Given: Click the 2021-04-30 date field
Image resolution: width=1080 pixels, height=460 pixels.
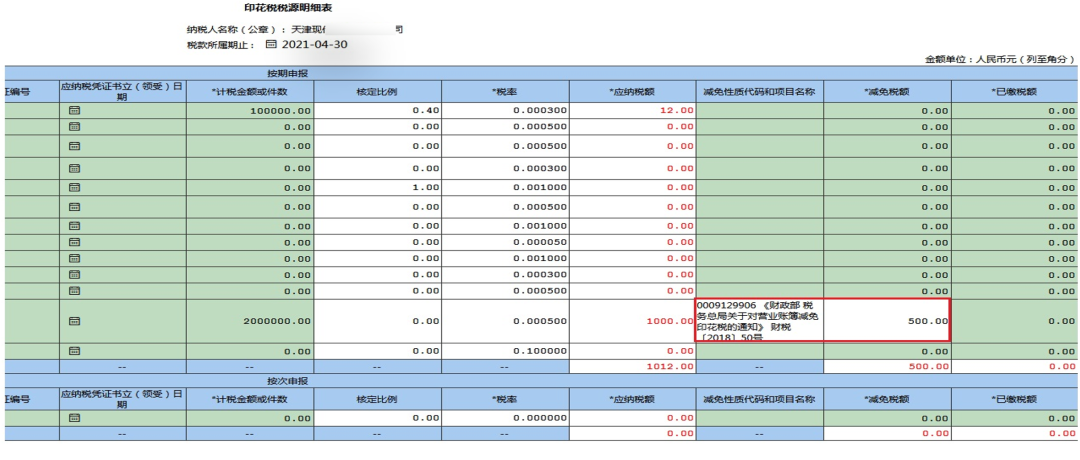Looking at the screenshot, I should [313, 45].
